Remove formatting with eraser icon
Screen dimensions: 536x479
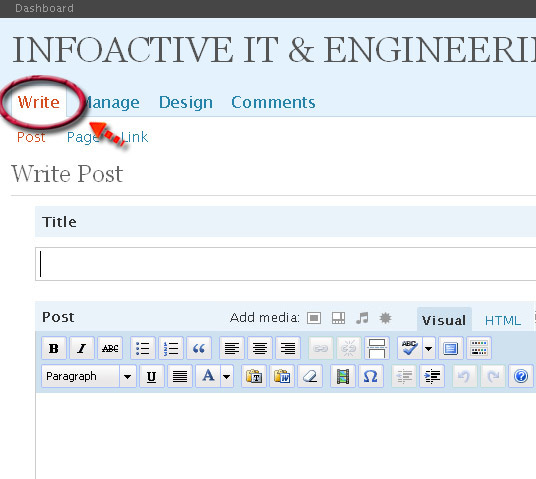[310, 376]
